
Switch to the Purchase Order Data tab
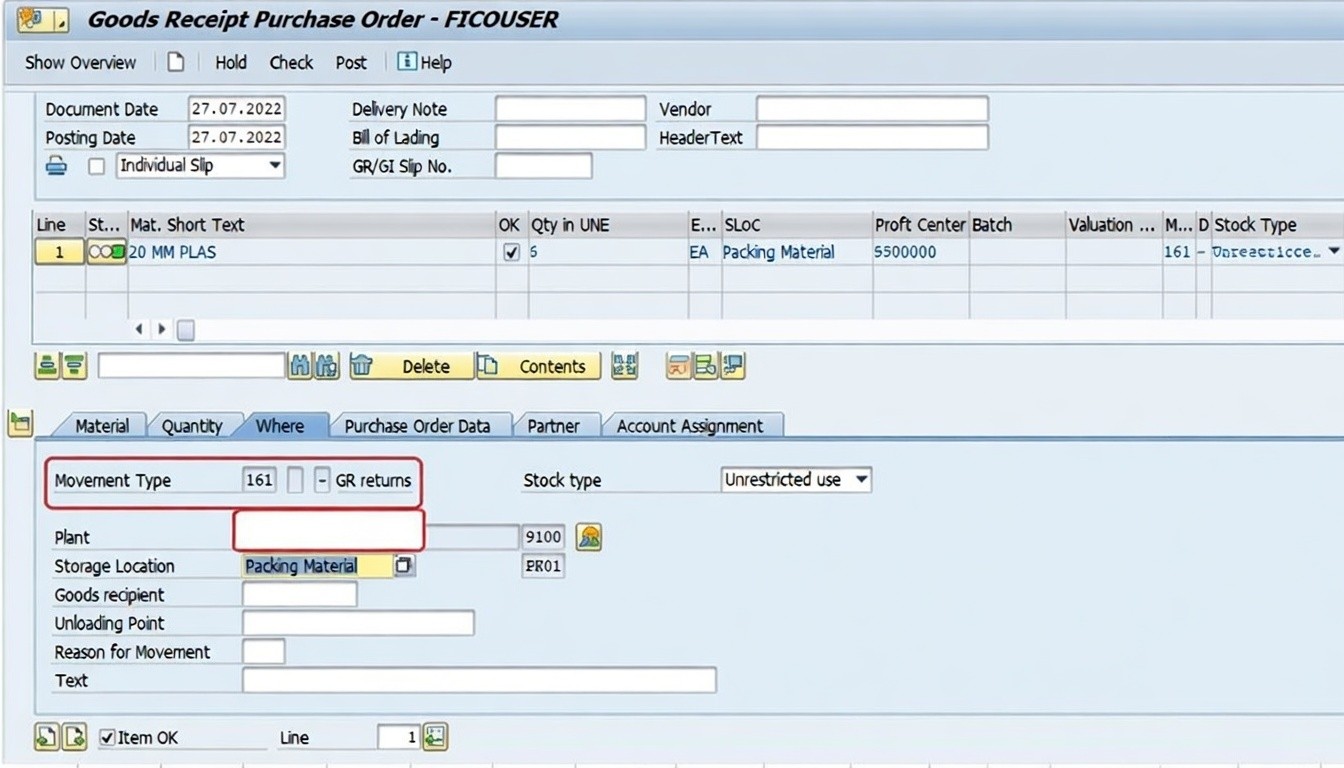pos(417,426)
